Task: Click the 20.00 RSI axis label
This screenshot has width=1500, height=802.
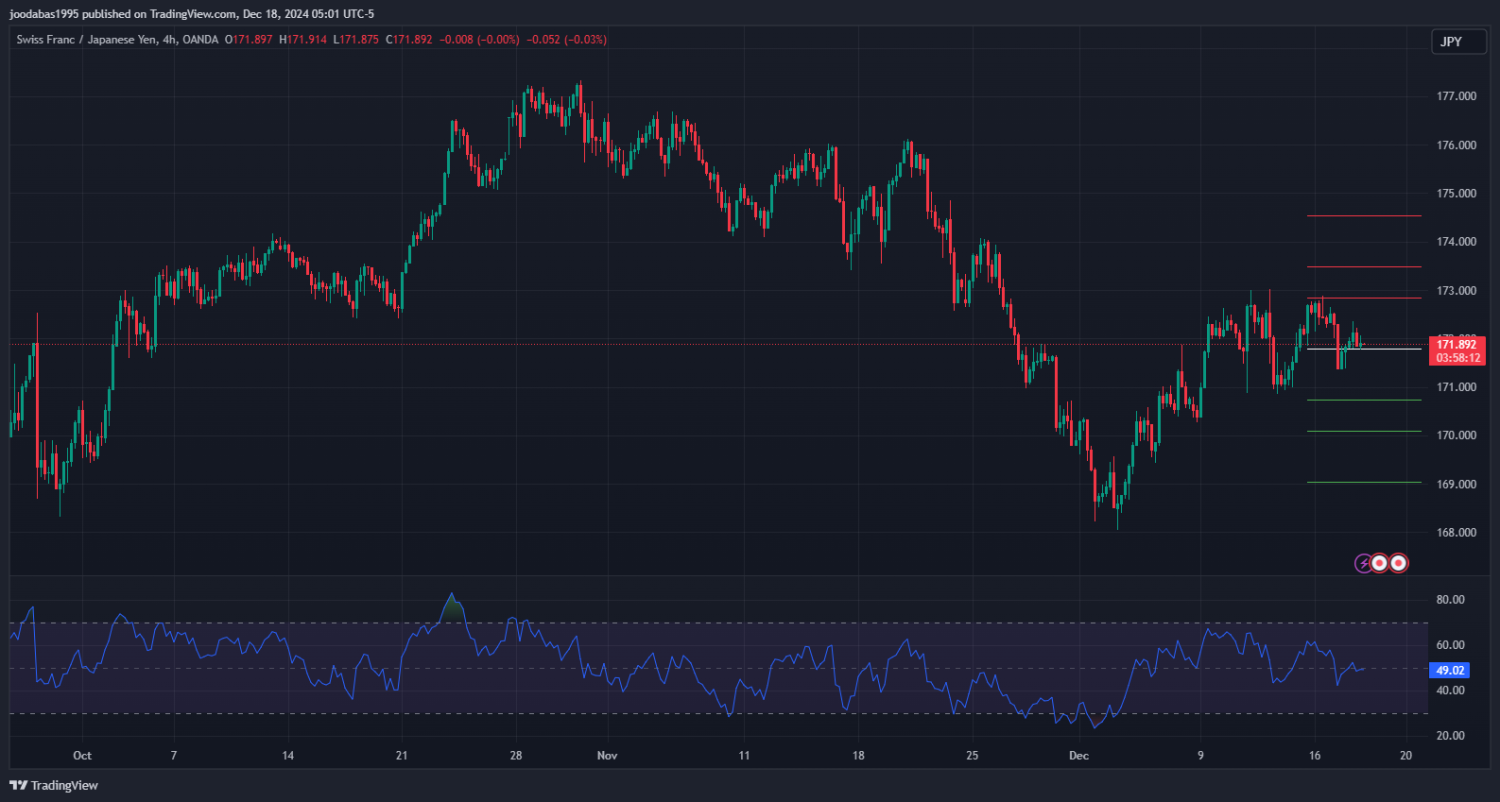Action: pos(1450,736)
